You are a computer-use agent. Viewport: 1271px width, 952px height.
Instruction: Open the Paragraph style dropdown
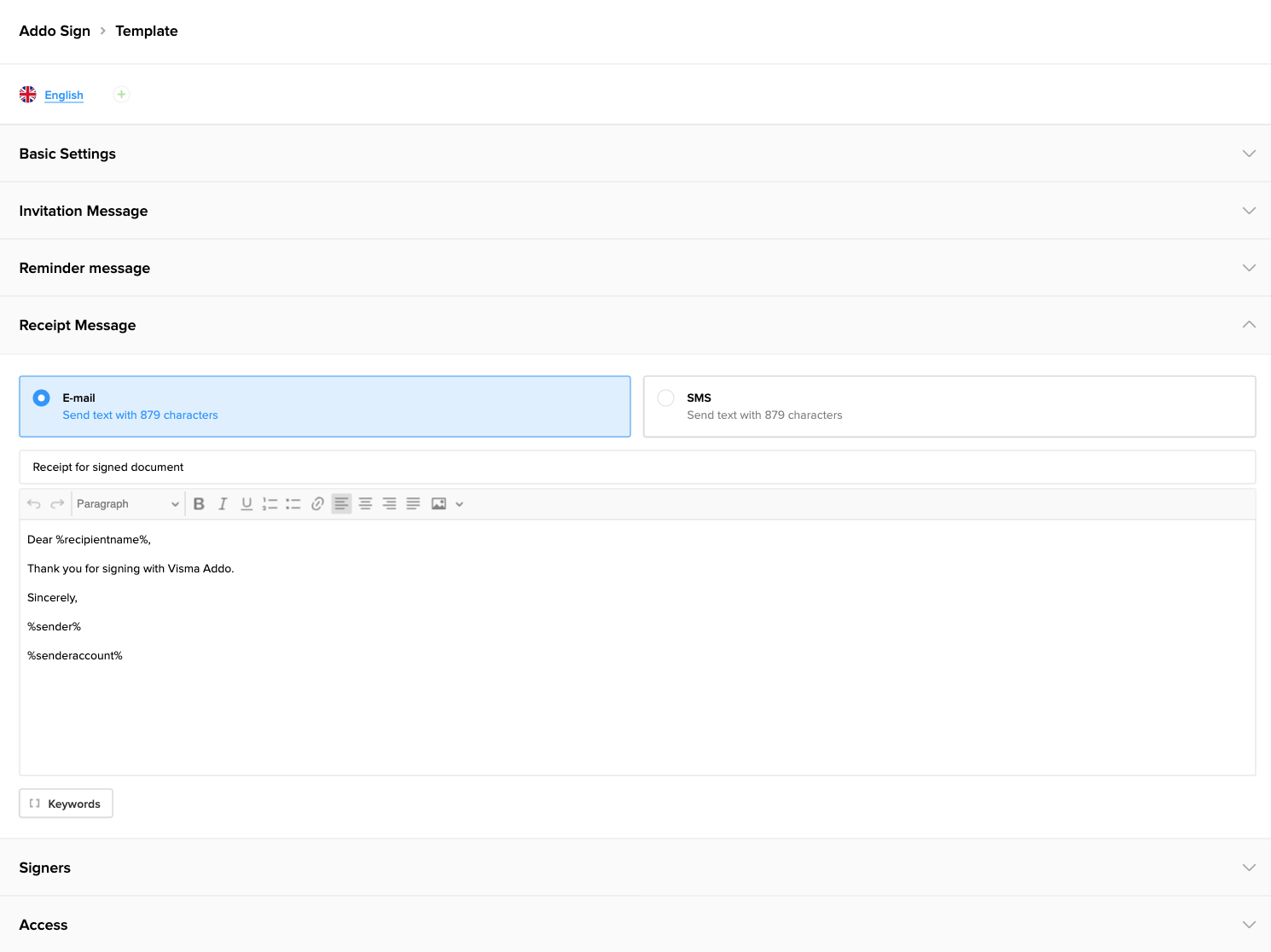[126, 503]
